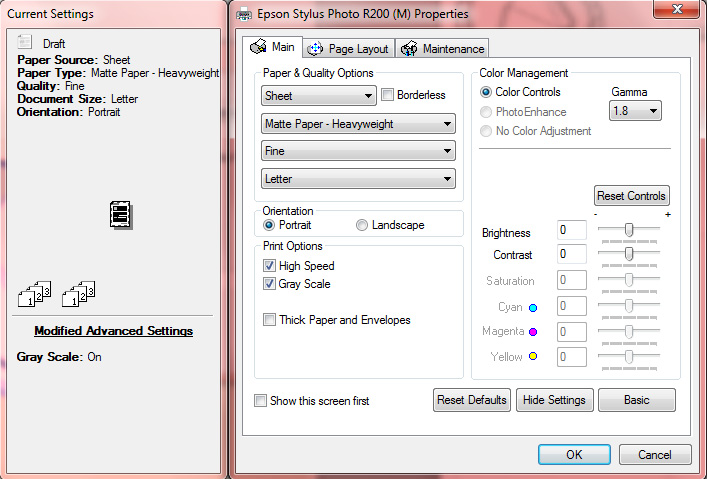Switch to the Main tab
The width and height of the screenshot is (707, 479).
point(272,47)
